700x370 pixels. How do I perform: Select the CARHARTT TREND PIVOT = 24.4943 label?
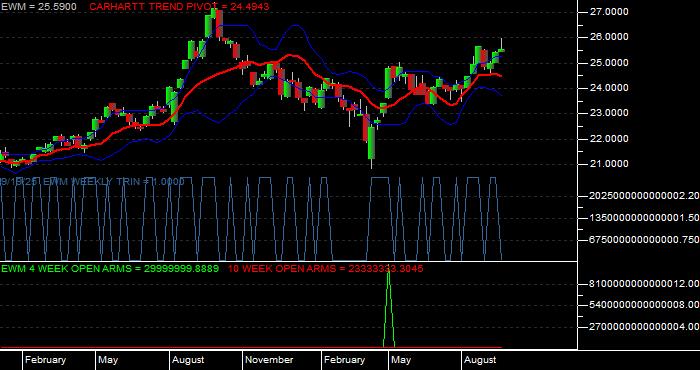coord(179,7)
